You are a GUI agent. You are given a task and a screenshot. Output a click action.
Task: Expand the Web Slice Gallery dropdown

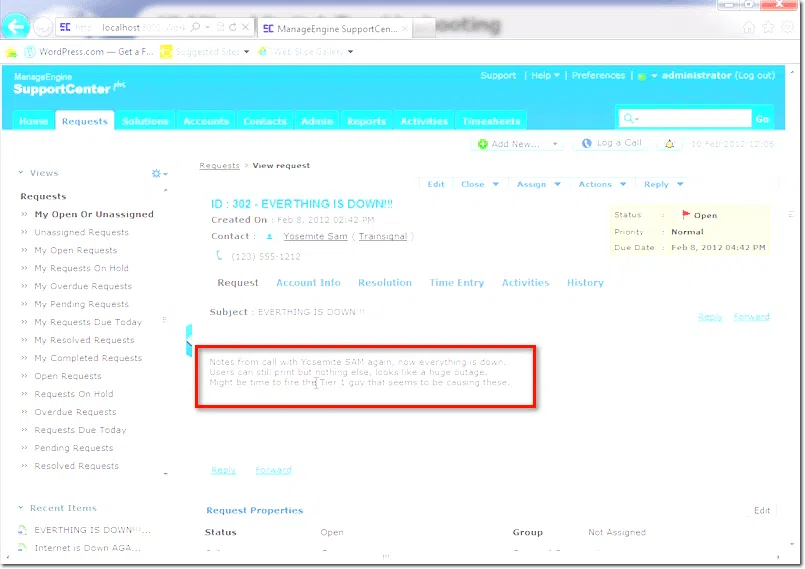click(x=350, y=52)
